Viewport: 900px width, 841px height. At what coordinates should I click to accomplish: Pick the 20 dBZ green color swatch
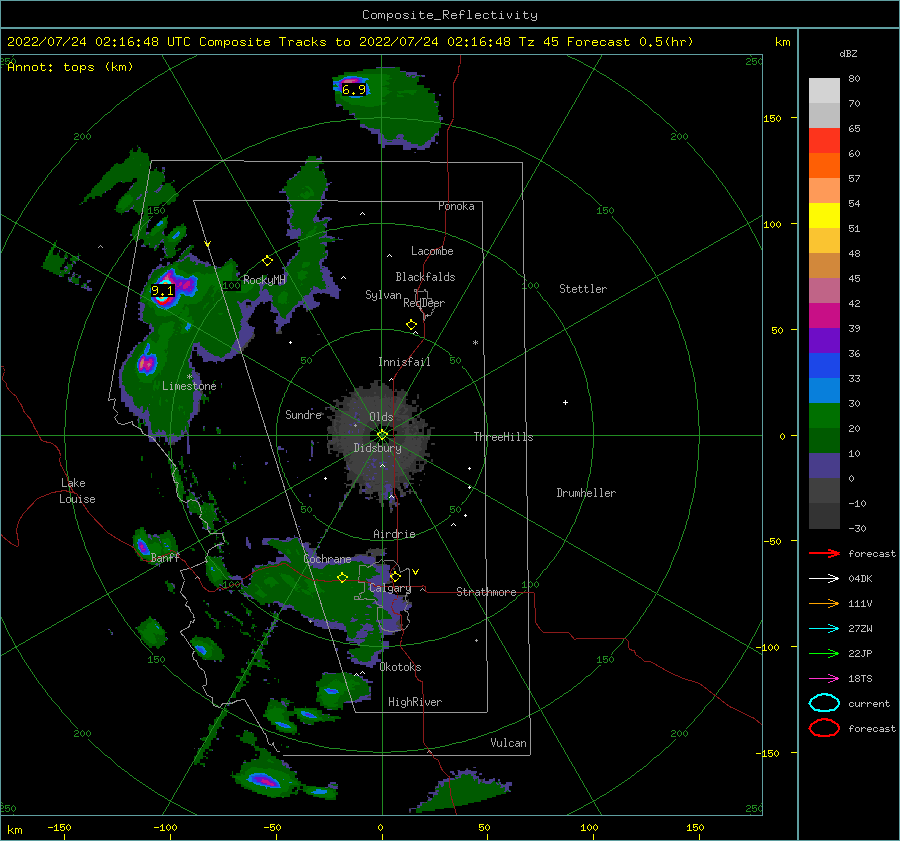click(x=824, y=415)
